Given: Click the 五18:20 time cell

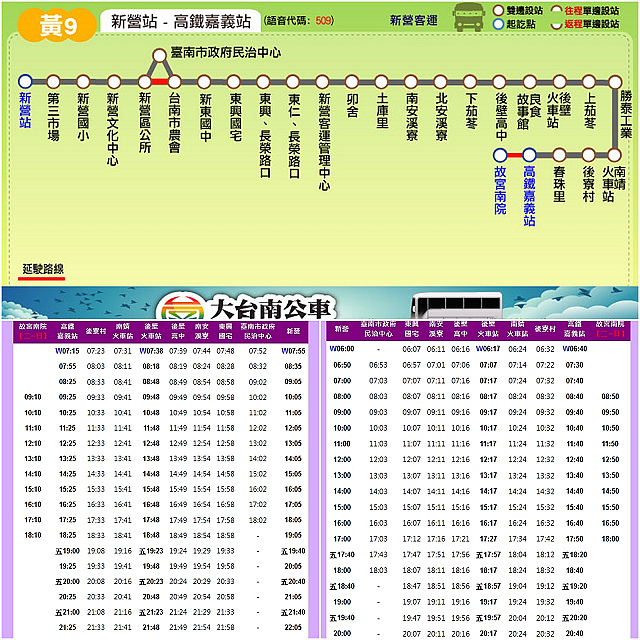Looking at the screenshot, I should (575, 555).
